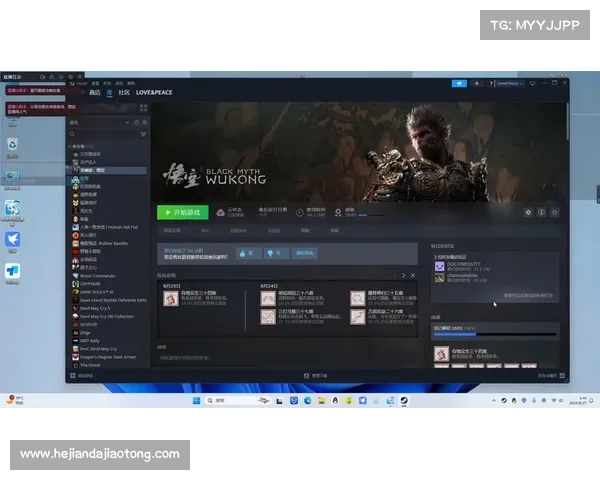
Task: Click the recent clock icon in the sidebar filter
Action: tap(137, 122)
